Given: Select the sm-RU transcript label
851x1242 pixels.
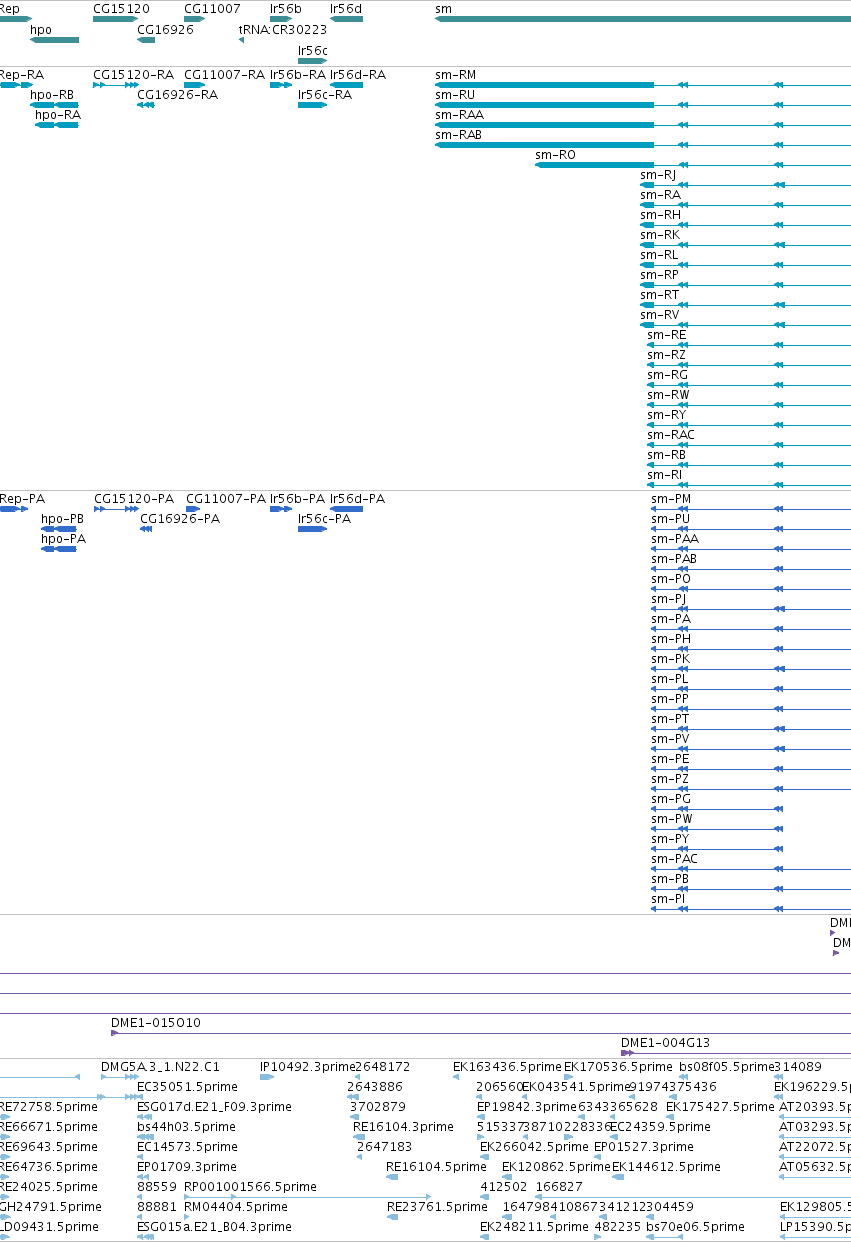Looking at the screenshot, I should point(455,95).
